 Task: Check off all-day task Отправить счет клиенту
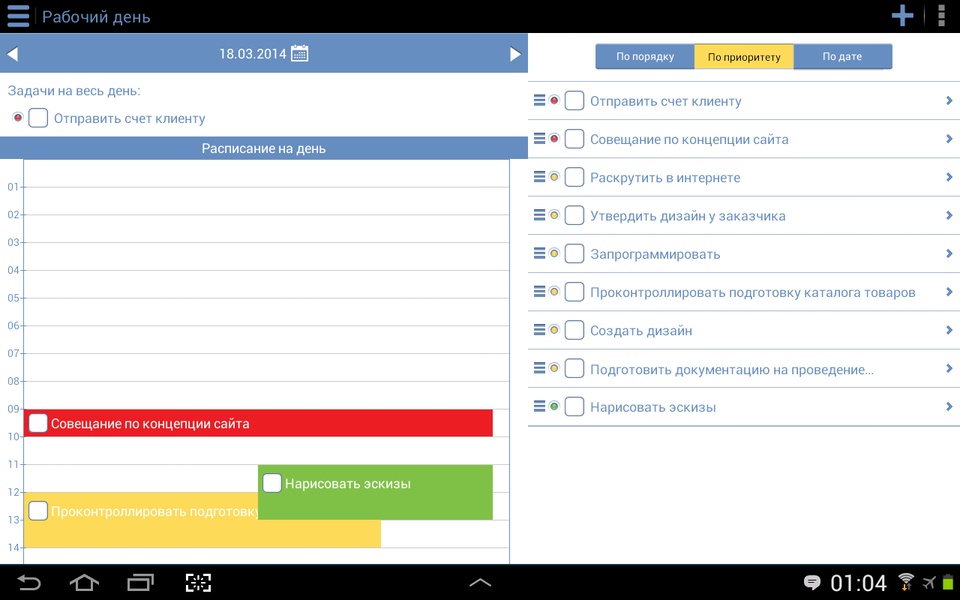pyautogui.click(x=38, y=118)
